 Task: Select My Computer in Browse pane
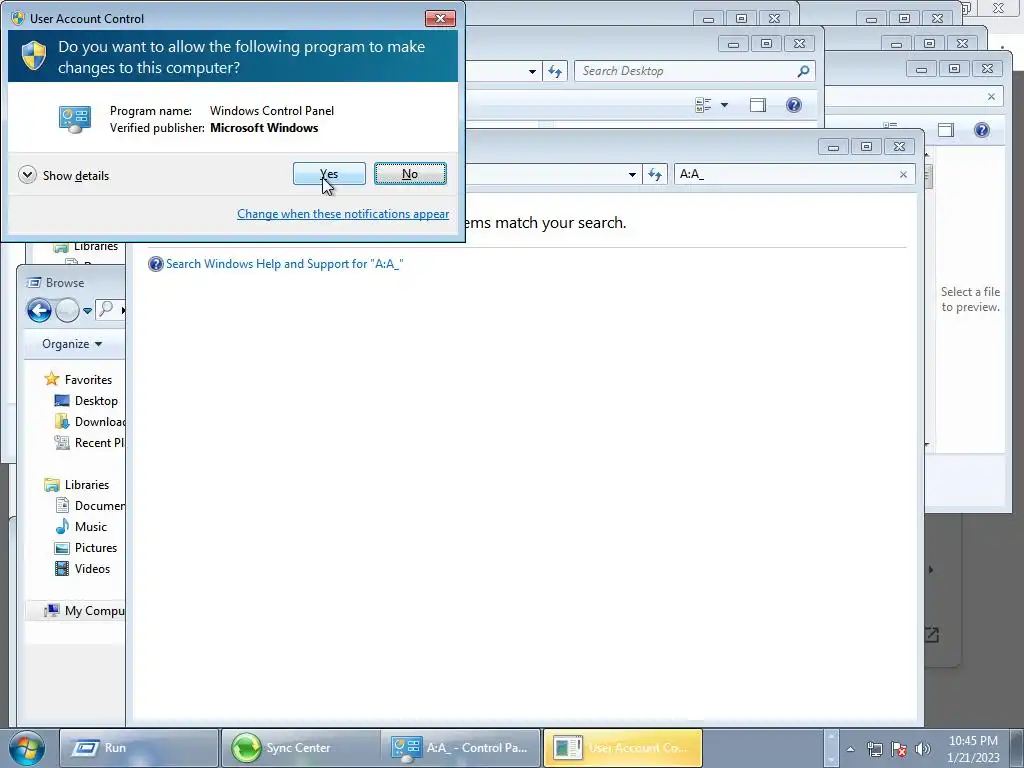[94, 611]
